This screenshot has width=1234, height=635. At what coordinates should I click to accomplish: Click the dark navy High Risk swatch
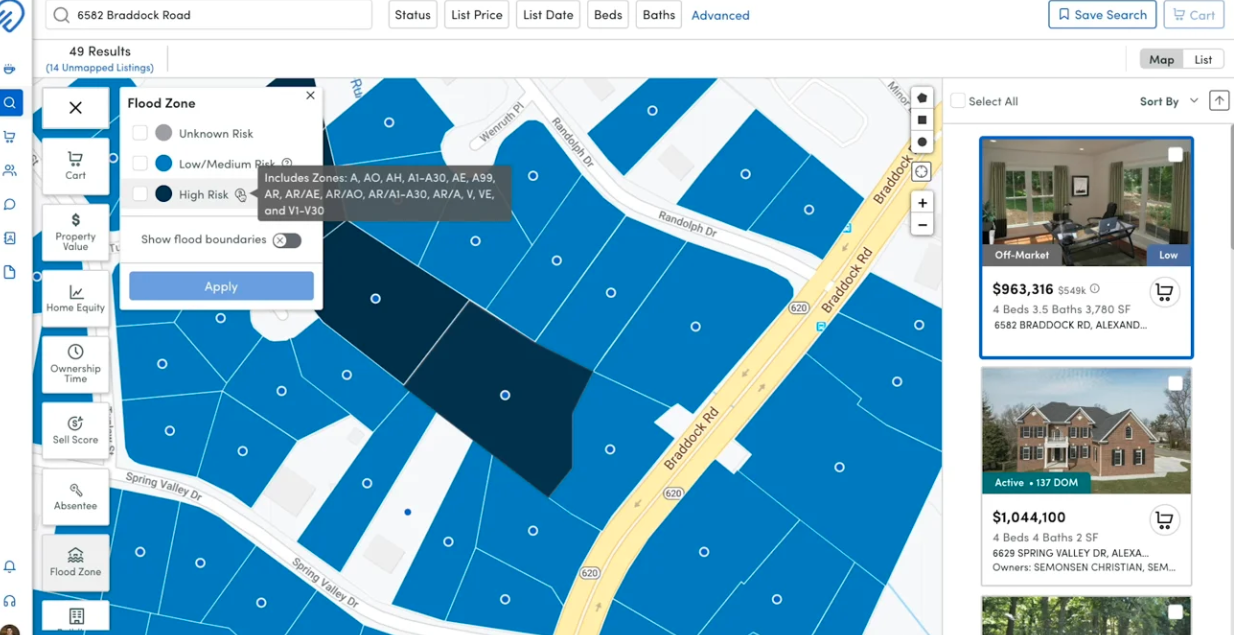pyautogui.click(x=163, y=194)
